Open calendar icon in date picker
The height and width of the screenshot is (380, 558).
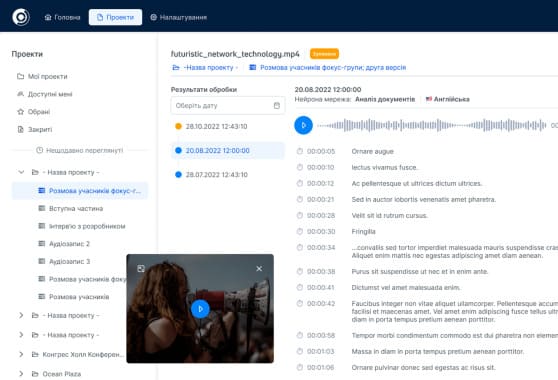[x=277, y=106]
